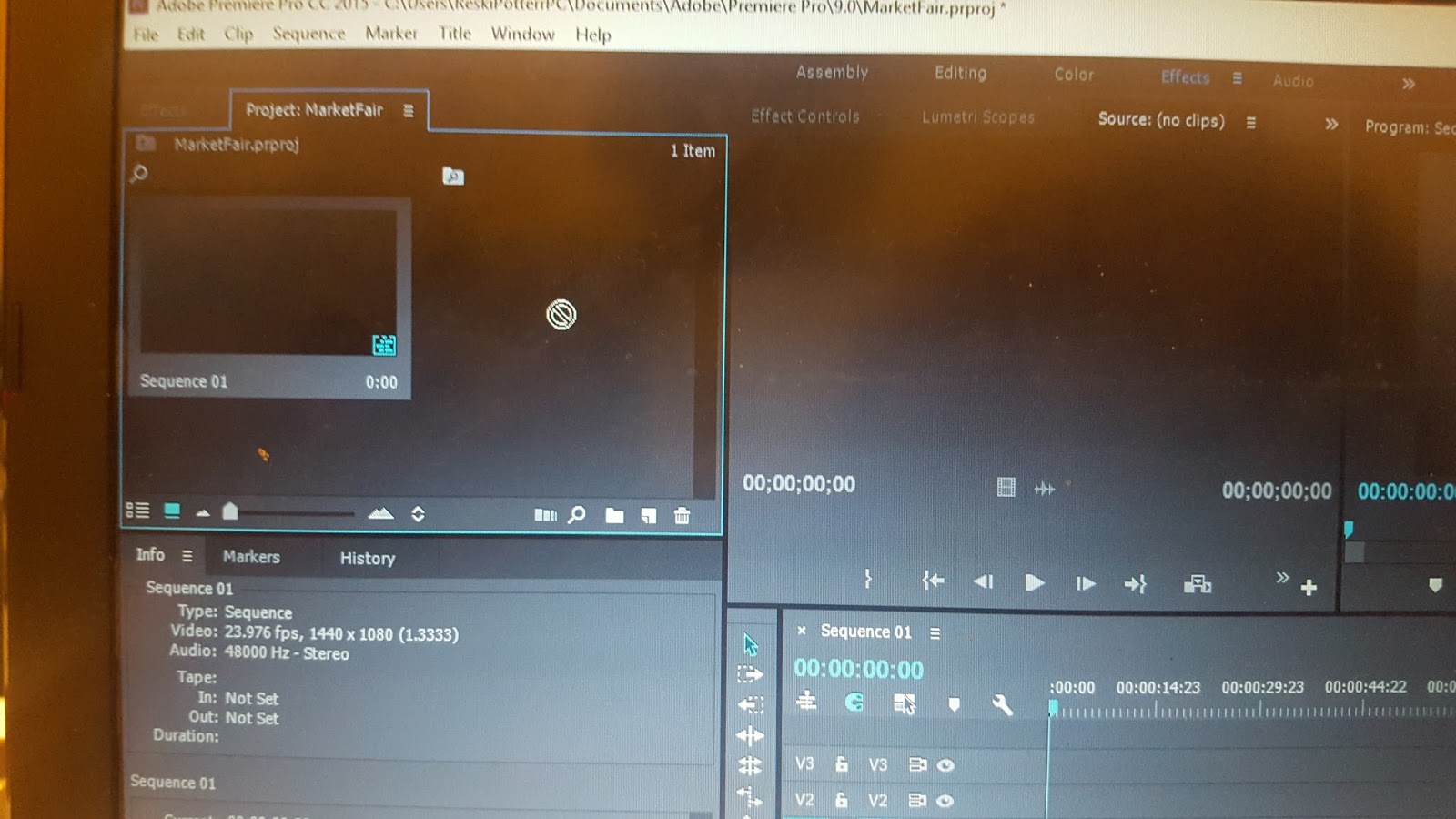Image resolution: width=1456 pixels, height=819 pixels.
Task: Click the timeline timecode 00:00:00:00
Action: tap(858, 670)
